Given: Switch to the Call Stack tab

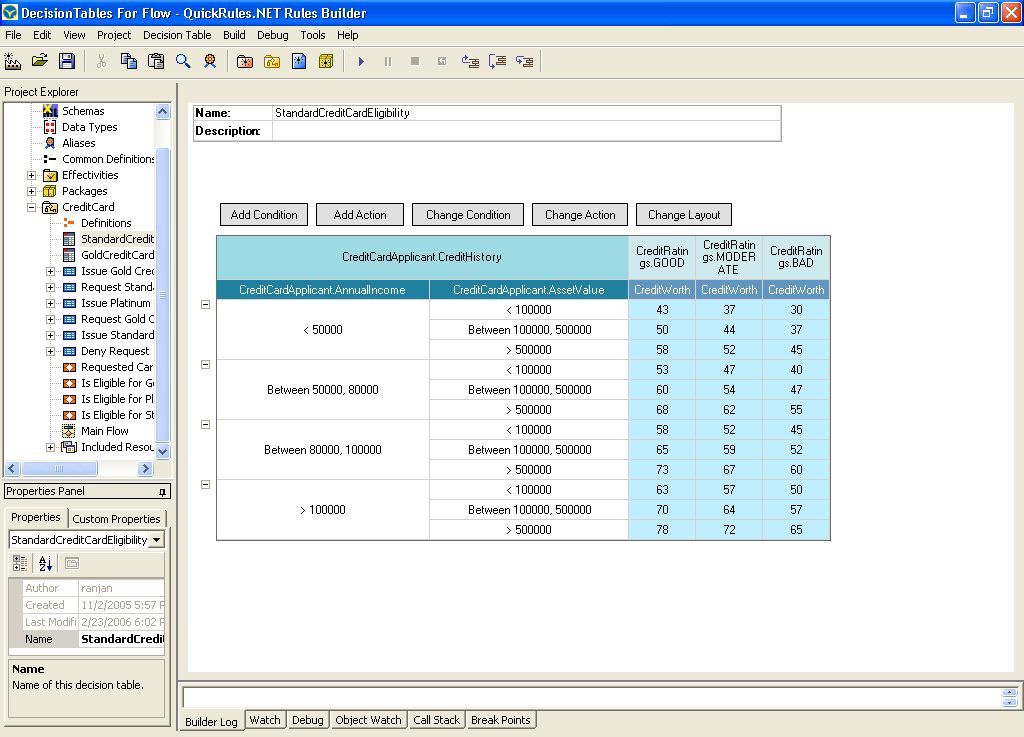Looking at the screenshot, I should point(436,720).
